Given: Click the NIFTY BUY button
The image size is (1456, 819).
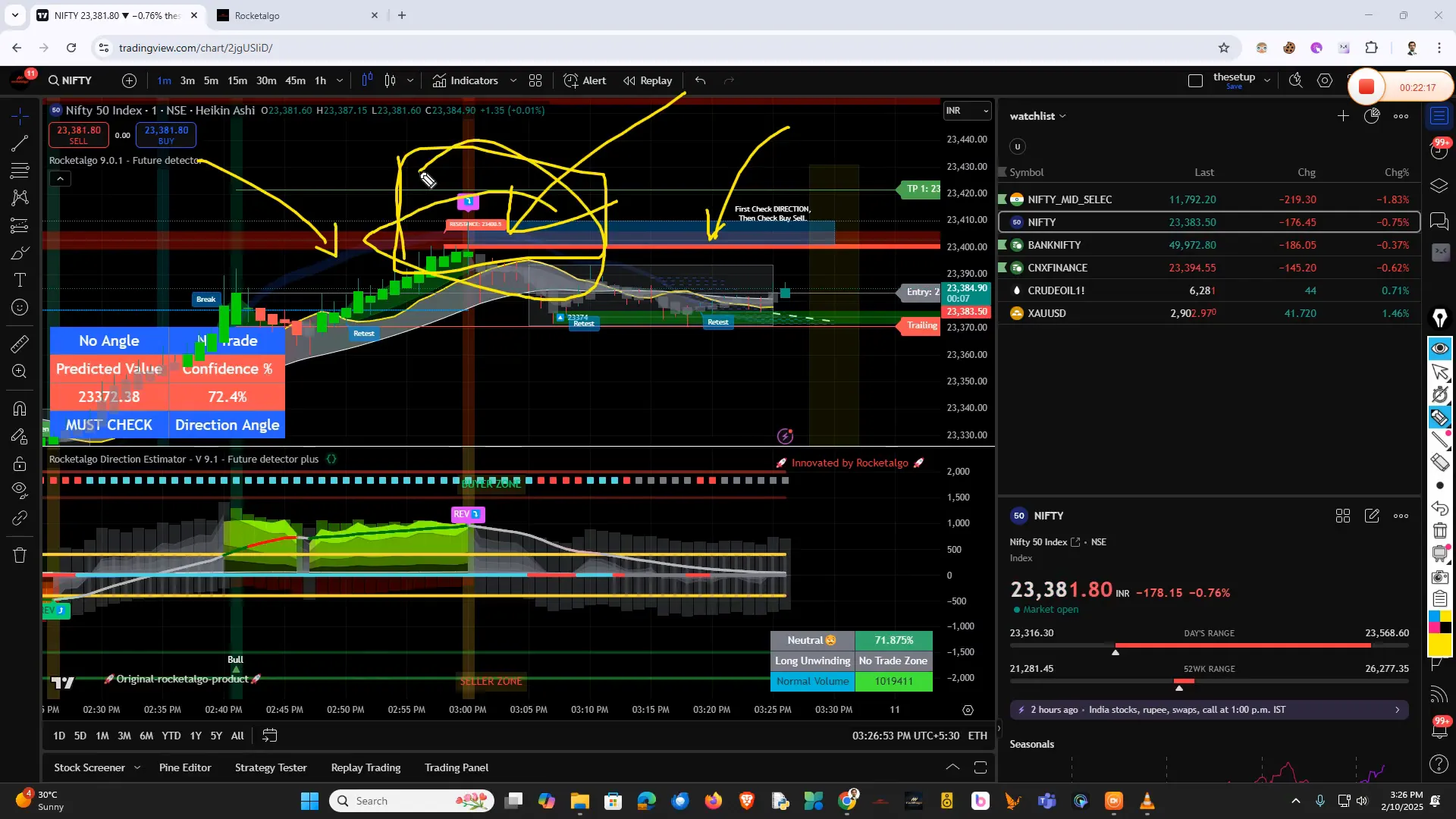Looking at the screenshot, I should [166, 135].
